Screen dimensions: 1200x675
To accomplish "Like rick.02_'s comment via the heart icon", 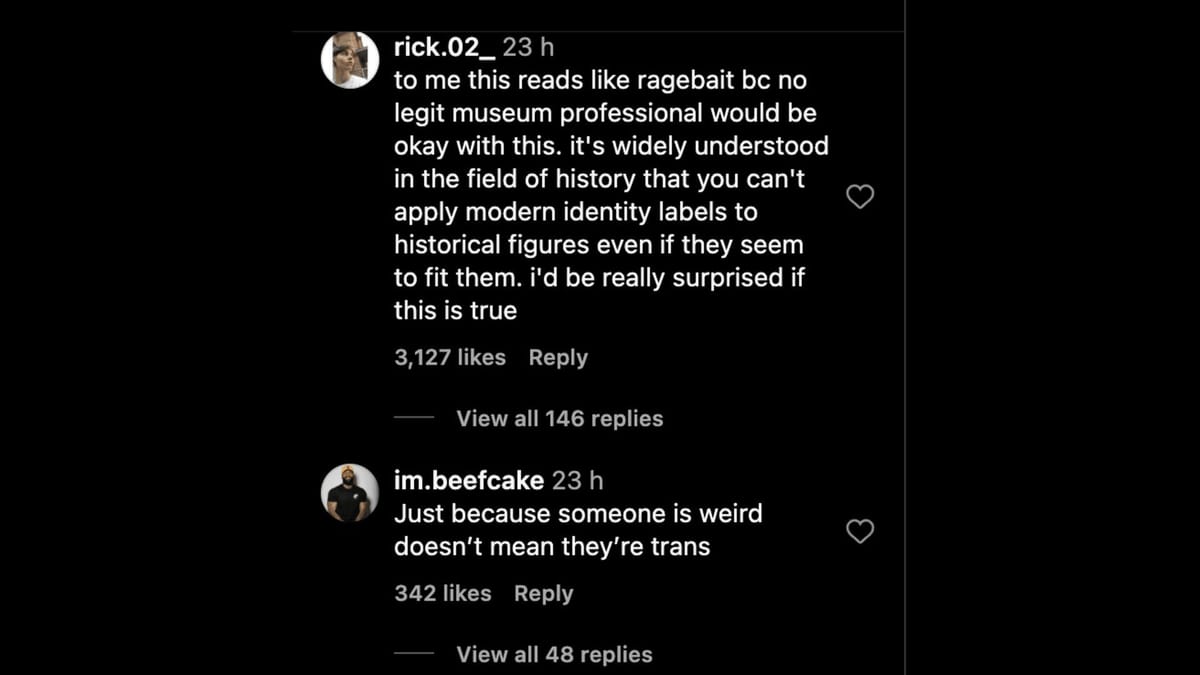I will 860,197.
